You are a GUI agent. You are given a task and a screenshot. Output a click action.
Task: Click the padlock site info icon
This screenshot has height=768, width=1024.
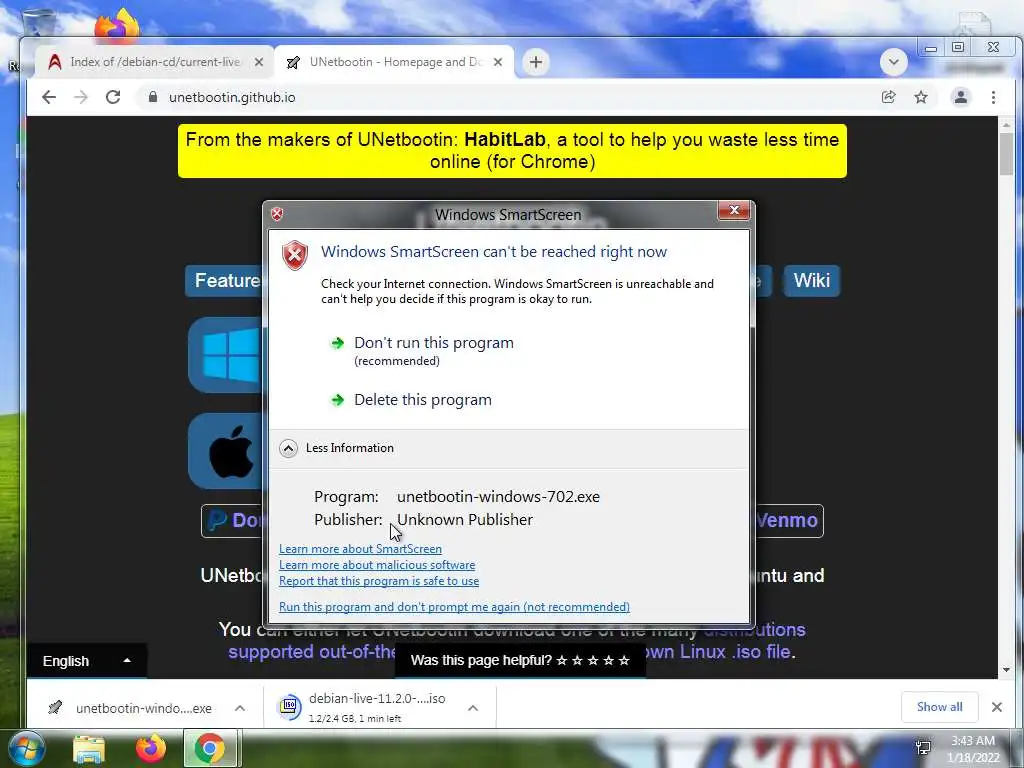[153, 97]
